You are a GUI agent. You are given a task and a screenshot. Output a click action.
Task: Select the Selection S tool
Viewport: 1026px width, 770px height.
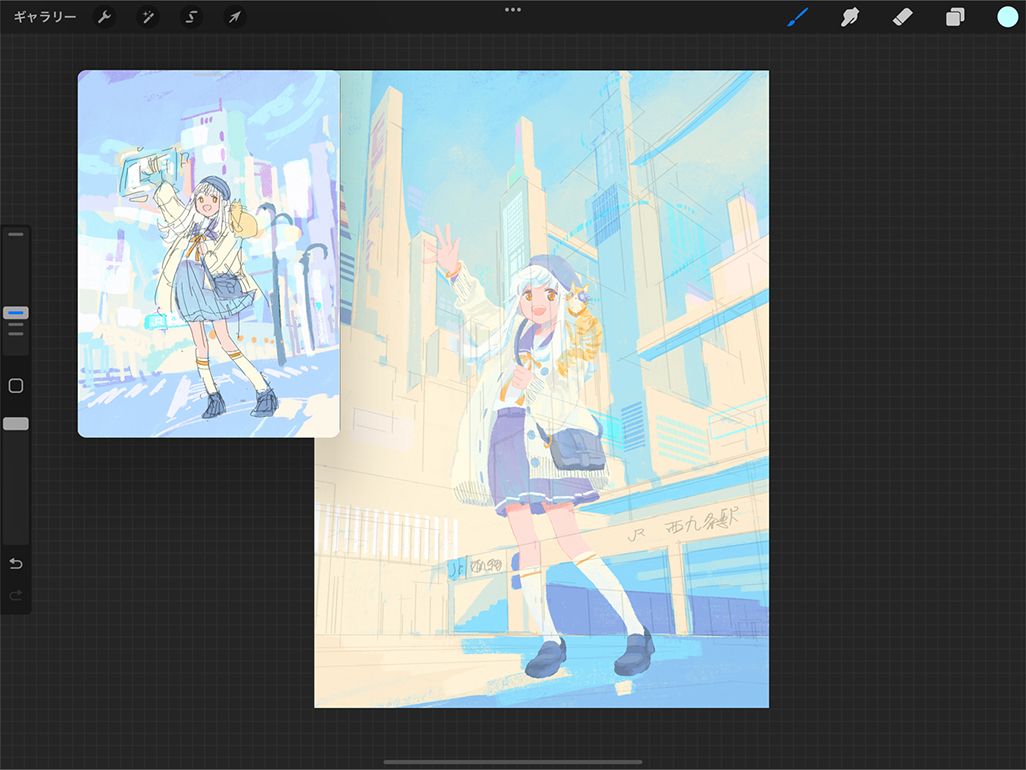coord(191,17)
